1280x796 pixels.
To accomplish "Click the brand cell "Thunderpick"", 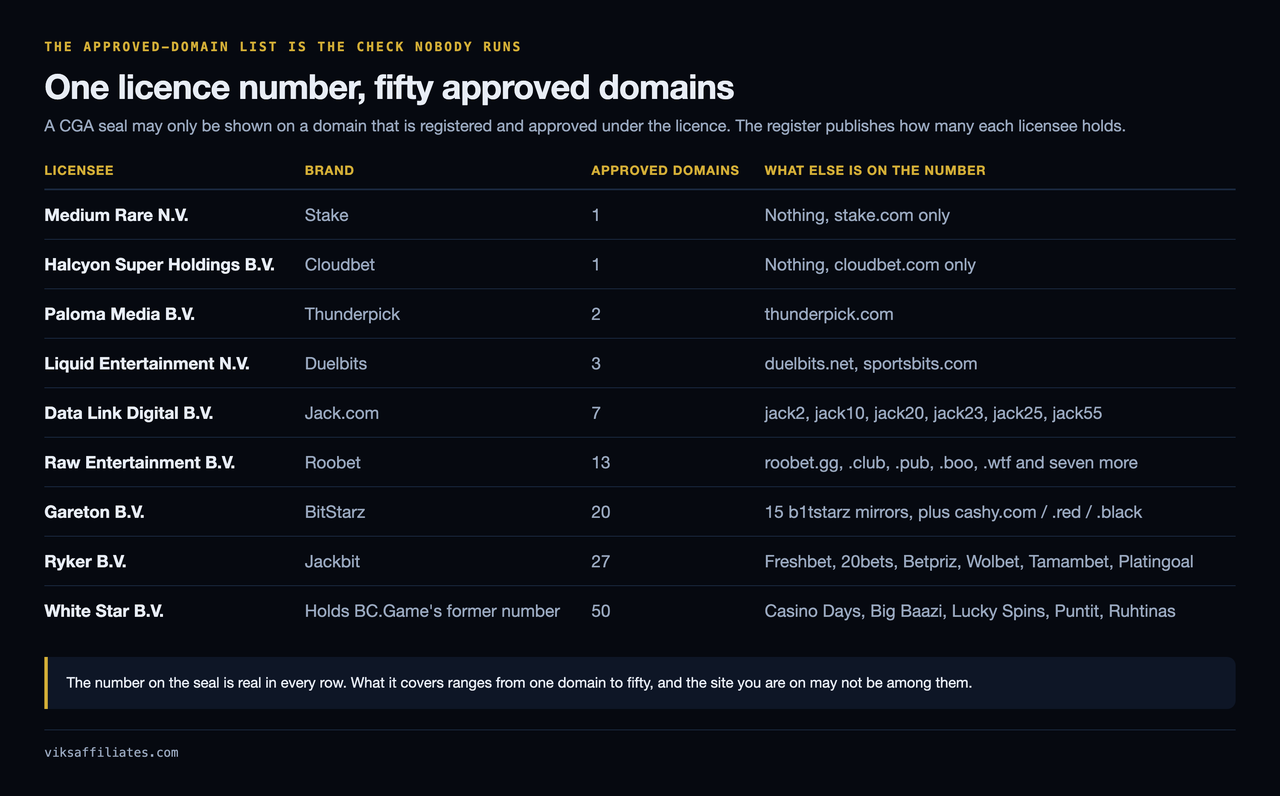I will (x=352, y=314).
